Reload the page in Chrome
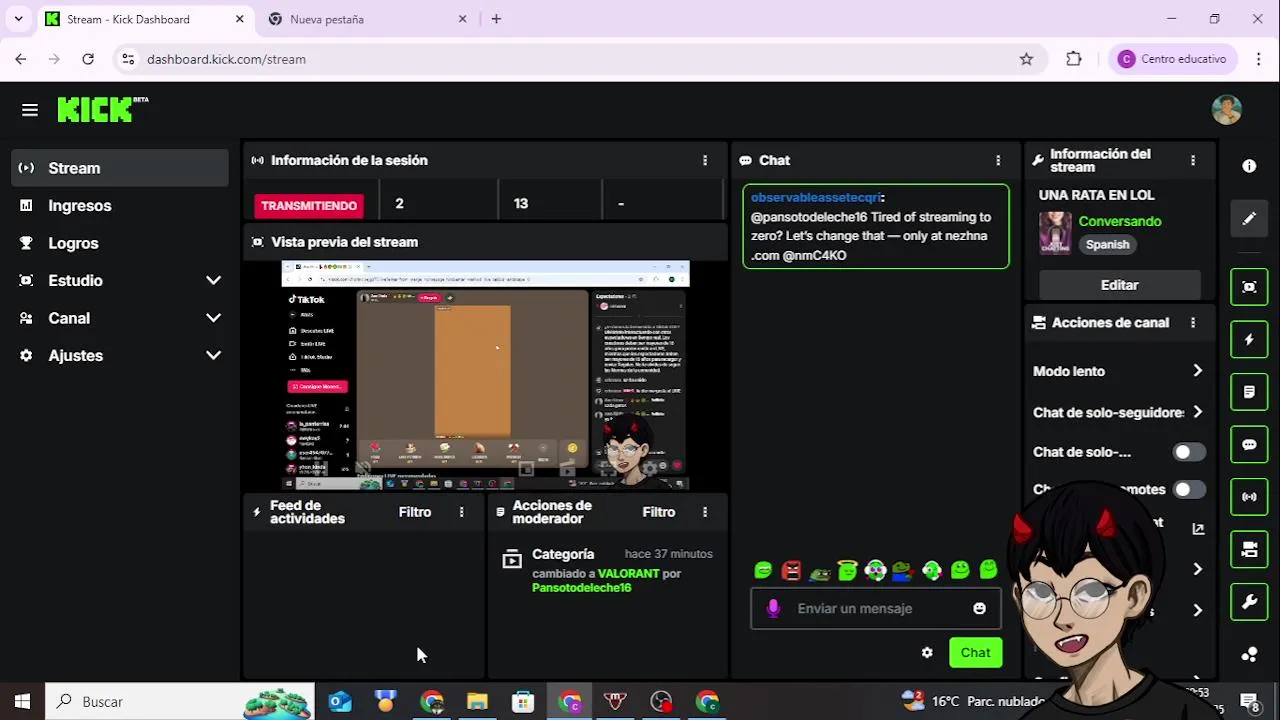Viewport: 1280px width, 720px height. pos(88,59)
